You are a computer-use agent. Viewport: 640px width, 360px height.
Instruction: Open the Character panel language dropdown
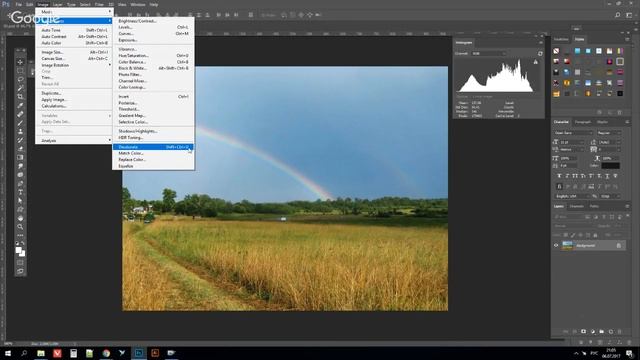coord(572,196)
